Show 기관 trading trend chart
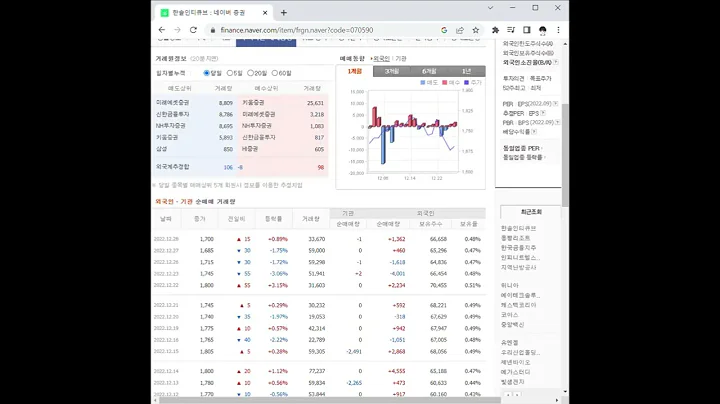The image size is (720, 404). pos(401,59)
